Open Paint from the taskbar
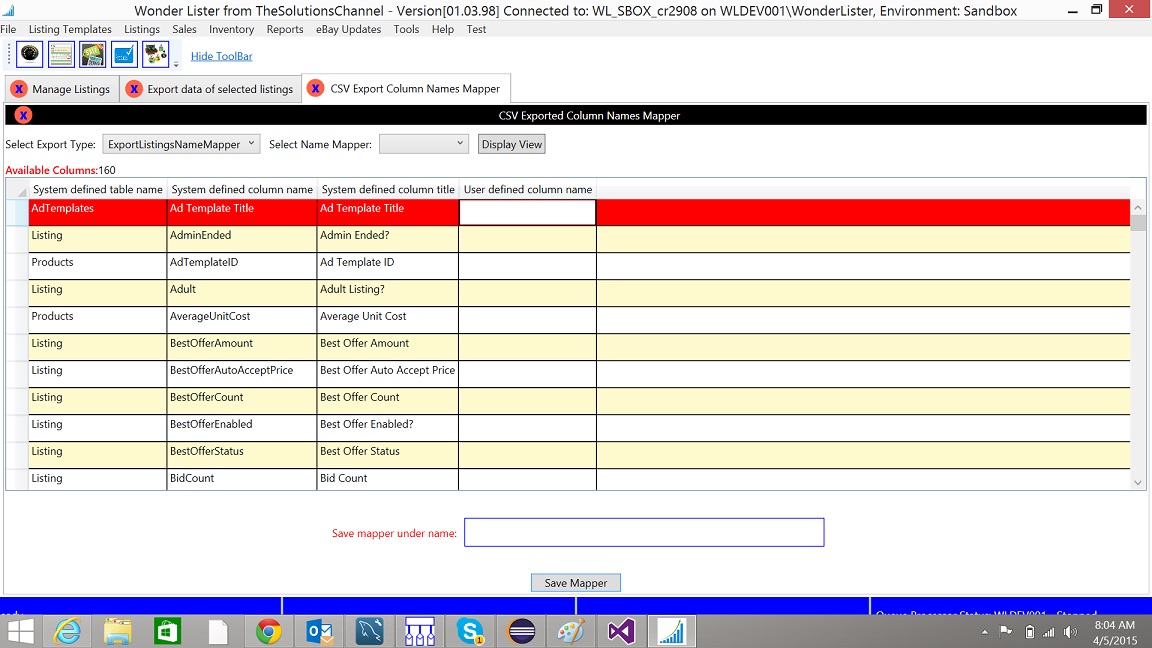Screen dimensions: 1152x648 coord(571,632)
